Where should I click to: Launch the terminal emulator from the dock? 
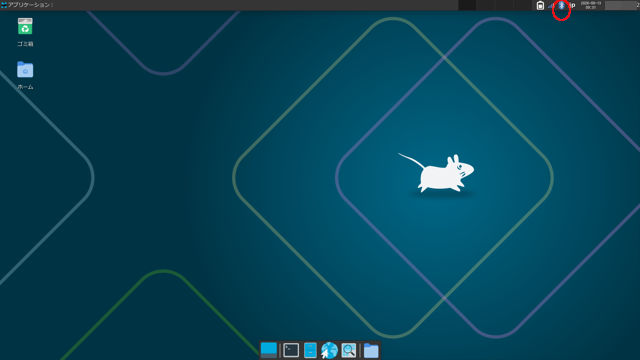[291, 350]
